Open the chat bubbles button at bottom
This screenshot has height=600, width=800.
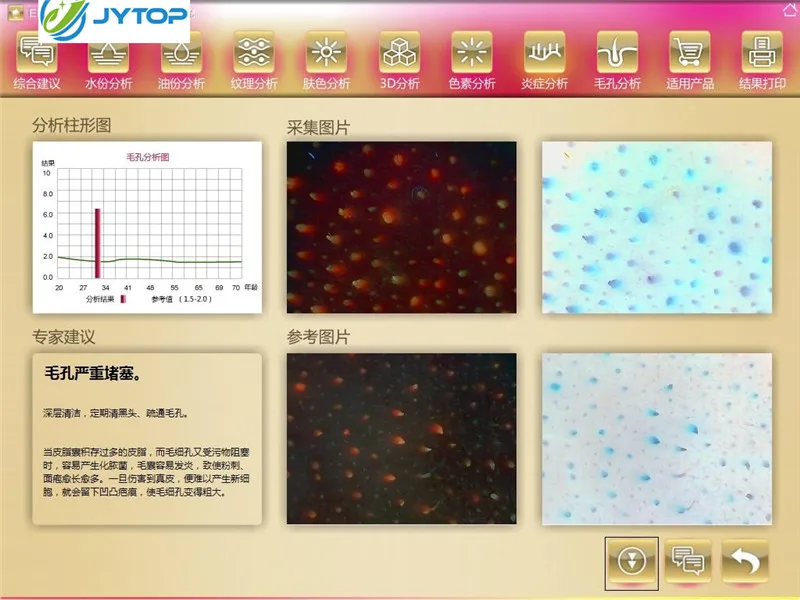[688, 561]
